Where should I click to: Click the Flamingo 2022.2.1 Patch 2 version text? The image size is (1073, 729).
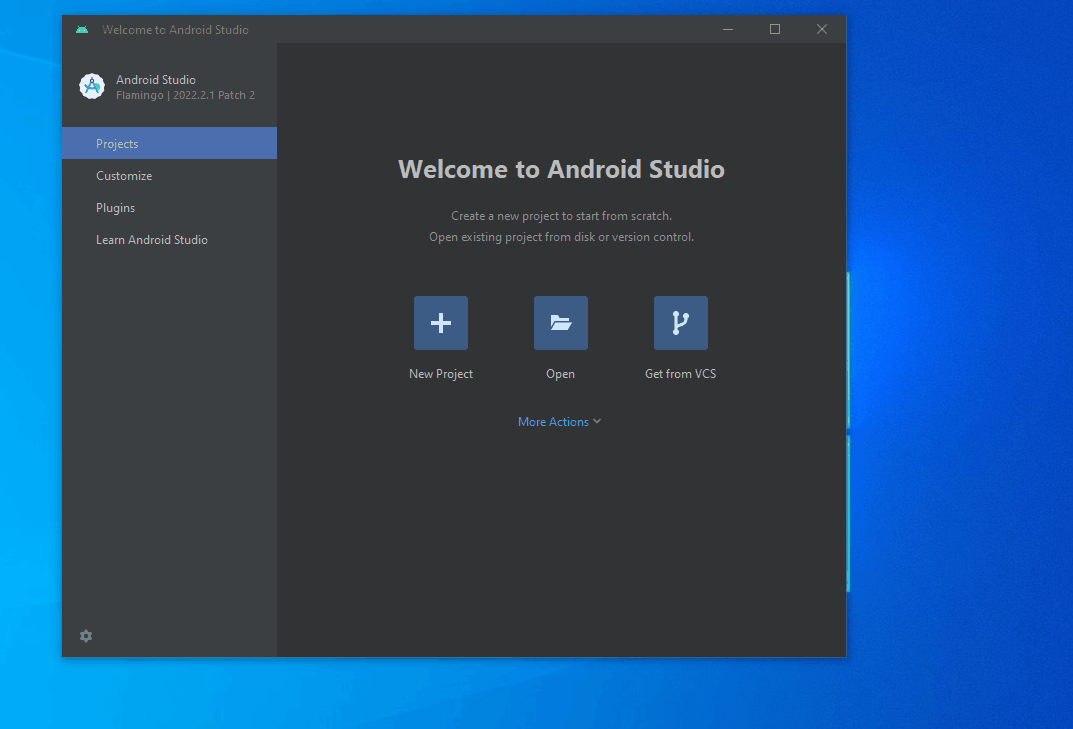click(185, 95)
